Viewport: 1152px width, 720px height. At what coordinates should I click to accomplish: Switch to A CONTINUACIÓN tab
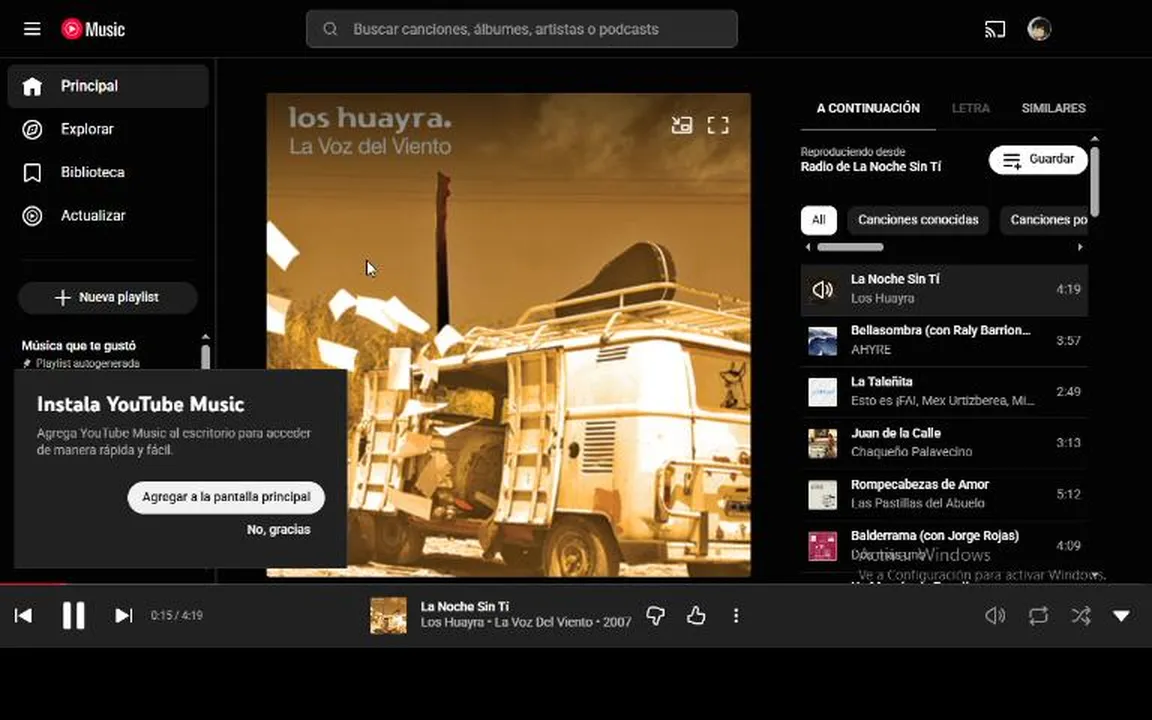pyautogui.click(x=868, y=108)
